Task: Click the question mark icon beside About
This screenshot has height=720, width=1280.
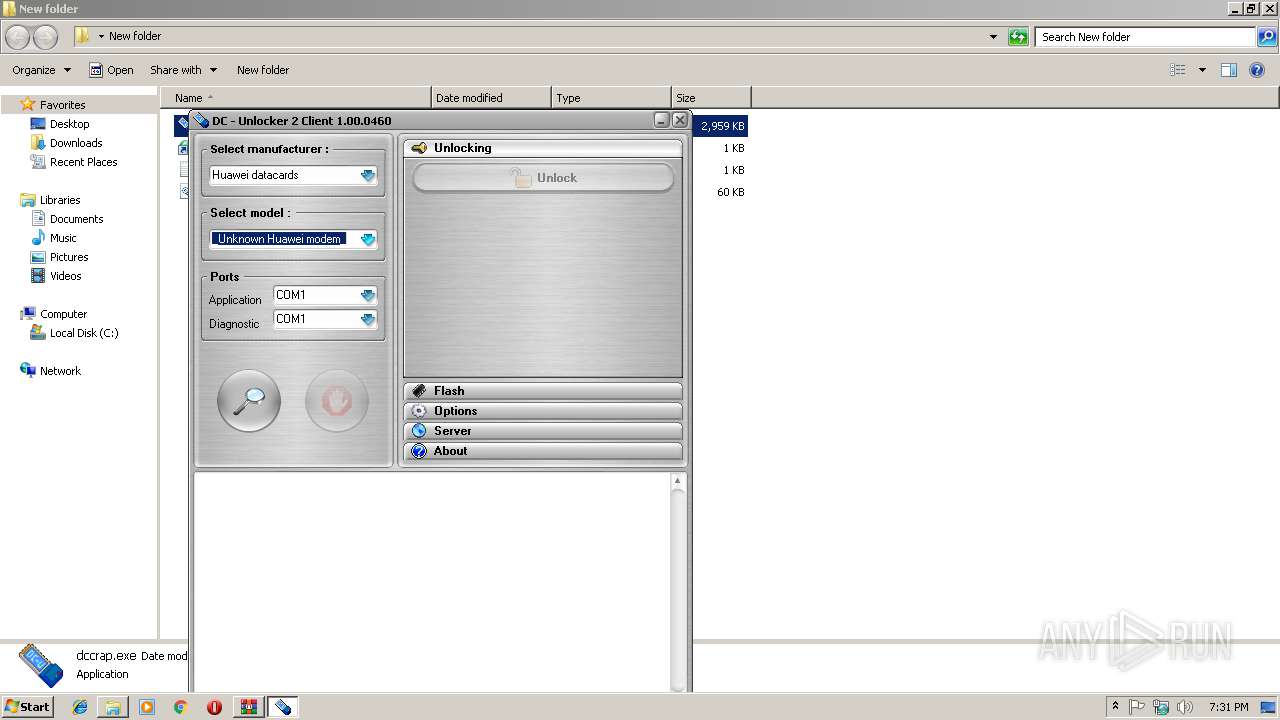Action: pos(419,451)
